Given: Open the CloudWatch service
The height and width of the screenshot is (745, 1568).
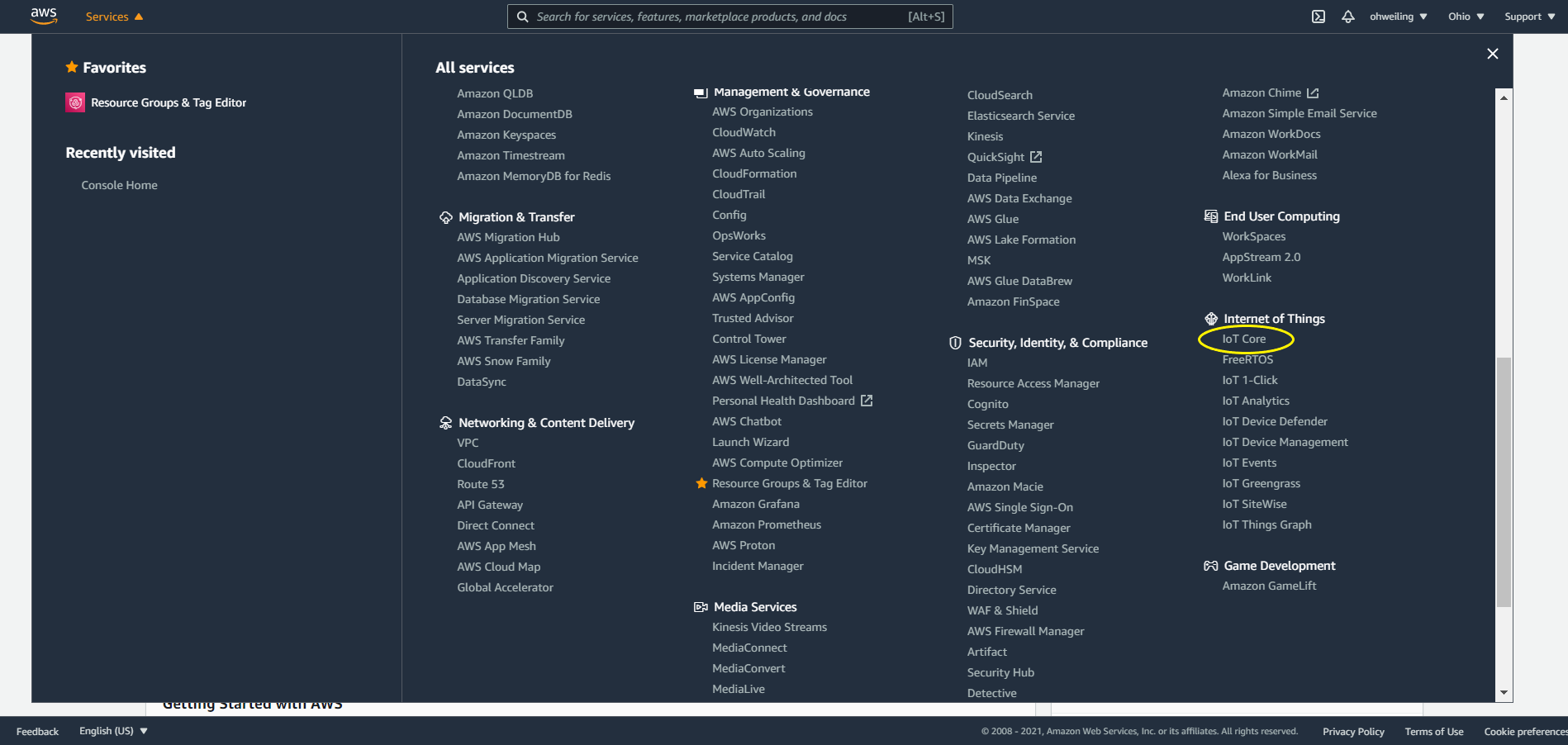Looking at the screenshot, I should coord(744,132).
